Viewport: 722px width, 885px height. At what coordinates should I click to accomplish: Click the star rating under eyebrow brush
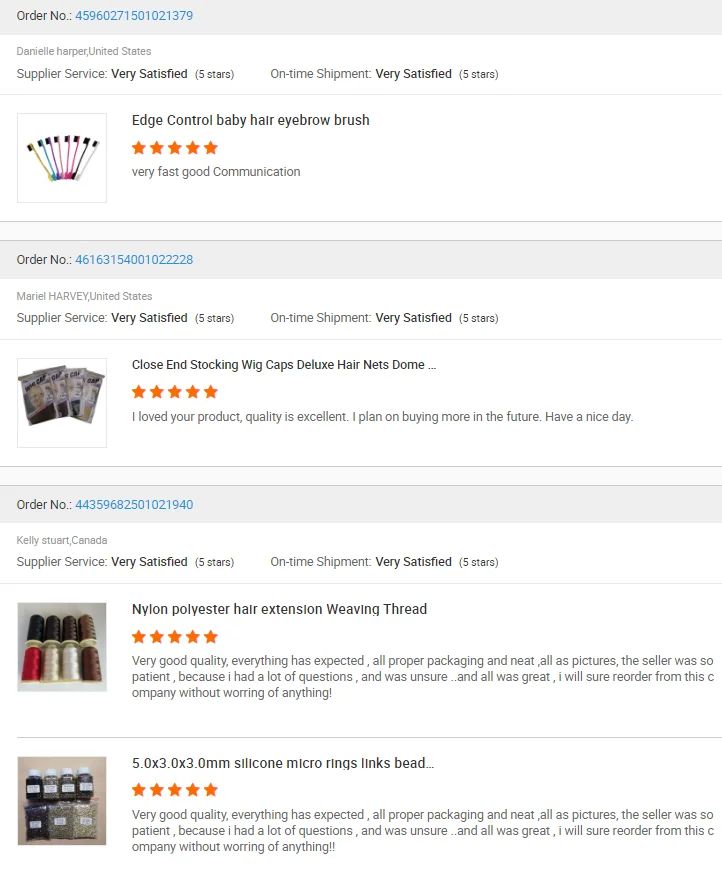tap(175, 148)
